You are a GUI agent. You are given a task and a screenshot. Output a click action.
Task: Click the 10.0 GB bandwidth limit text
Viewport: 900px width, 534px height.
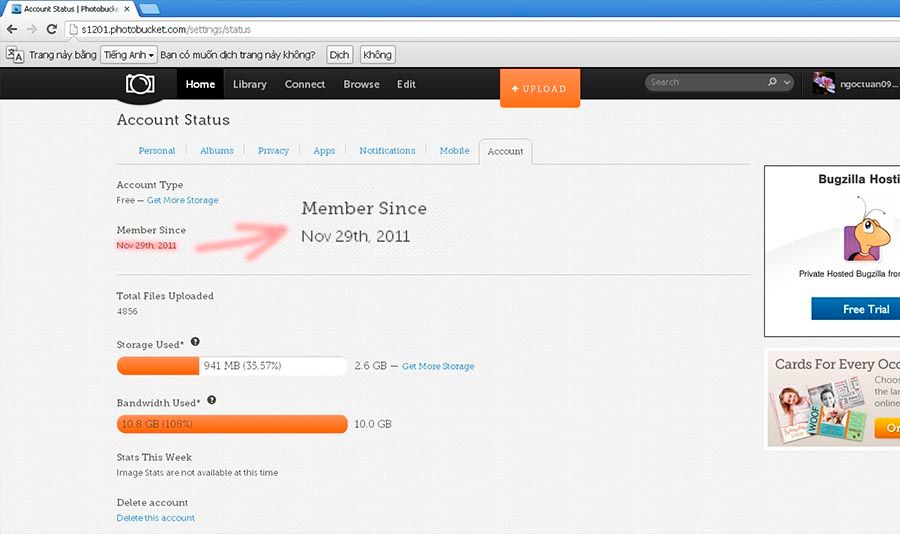click(373, 424)
